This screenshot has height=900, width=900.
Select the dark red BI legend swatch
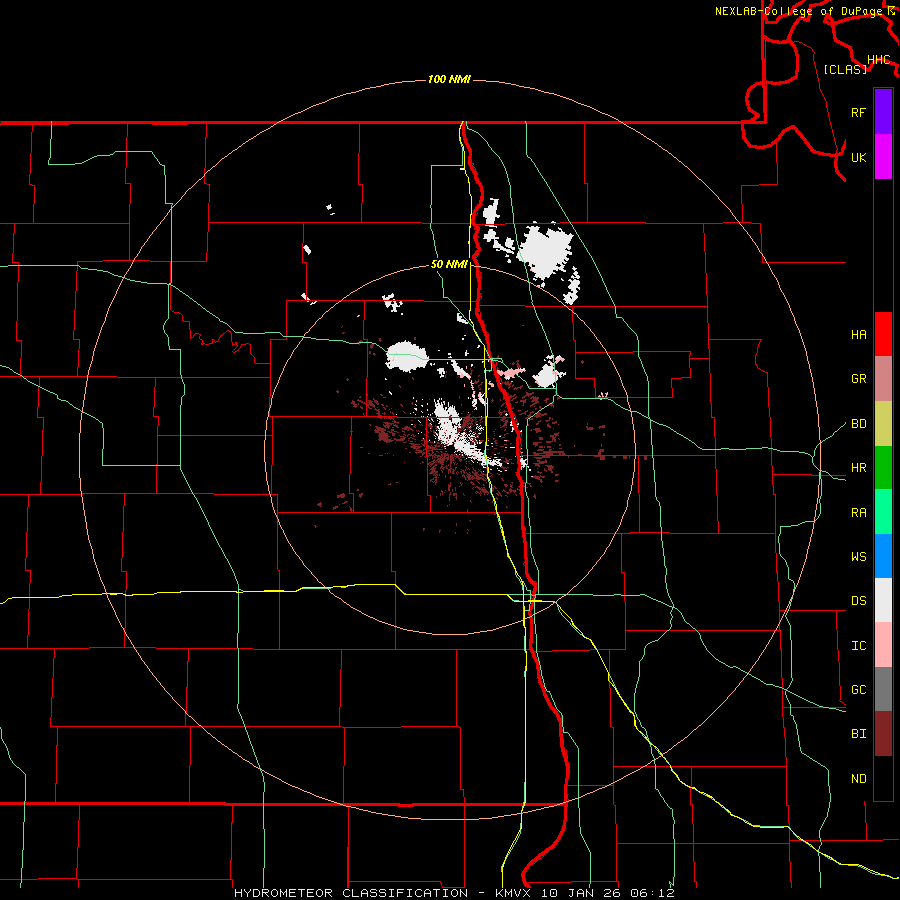(x=883, y=734)
